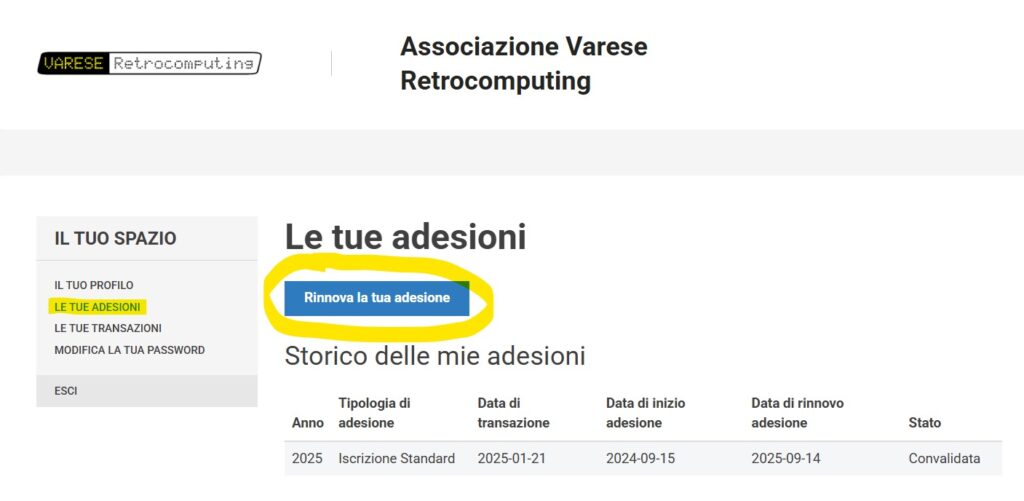Click the Data di transazione column header
Viewport: 1024px width, 501px height.
[x=513, y=413]
